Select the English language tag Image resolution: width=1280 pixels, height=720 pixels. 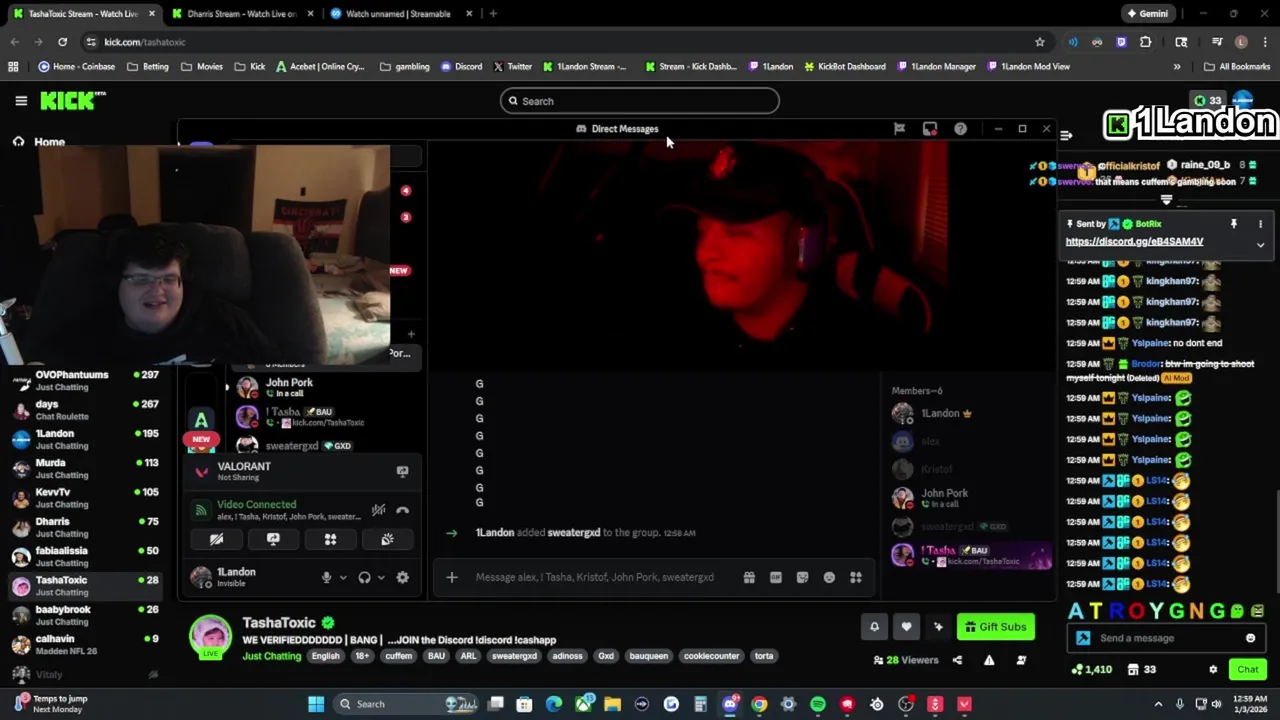325,656
